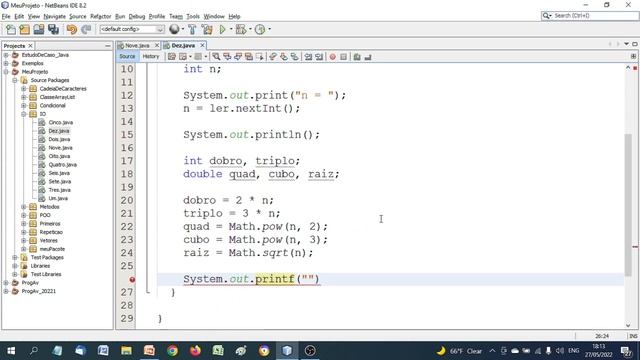This screenshot has width=640, height=360.
Task: Click the Clean and Build icon
Action: [207, 29]
